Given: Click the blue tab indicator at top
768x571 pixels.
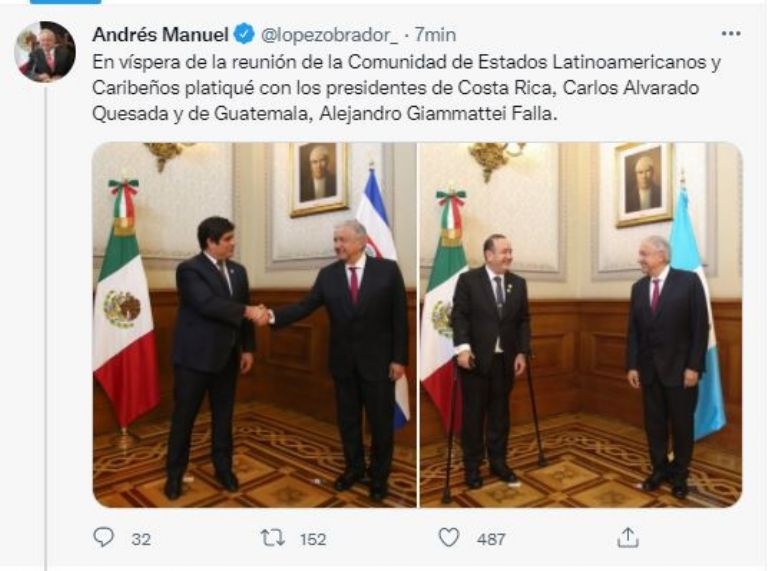Looking at the screenshot, I should pyautogui.click(x=66, y=2).
